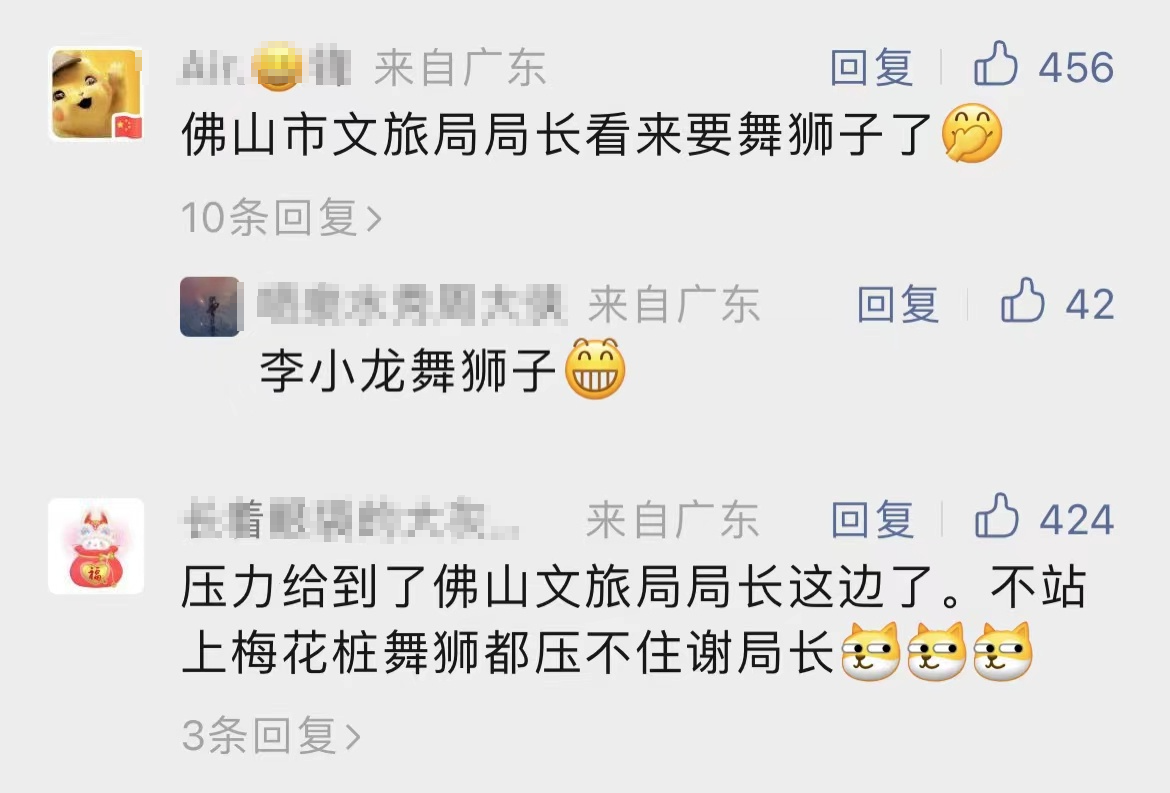Like the 李小龙舞狮子 reply
1170x793 pixels.
tap(1022, 301)
